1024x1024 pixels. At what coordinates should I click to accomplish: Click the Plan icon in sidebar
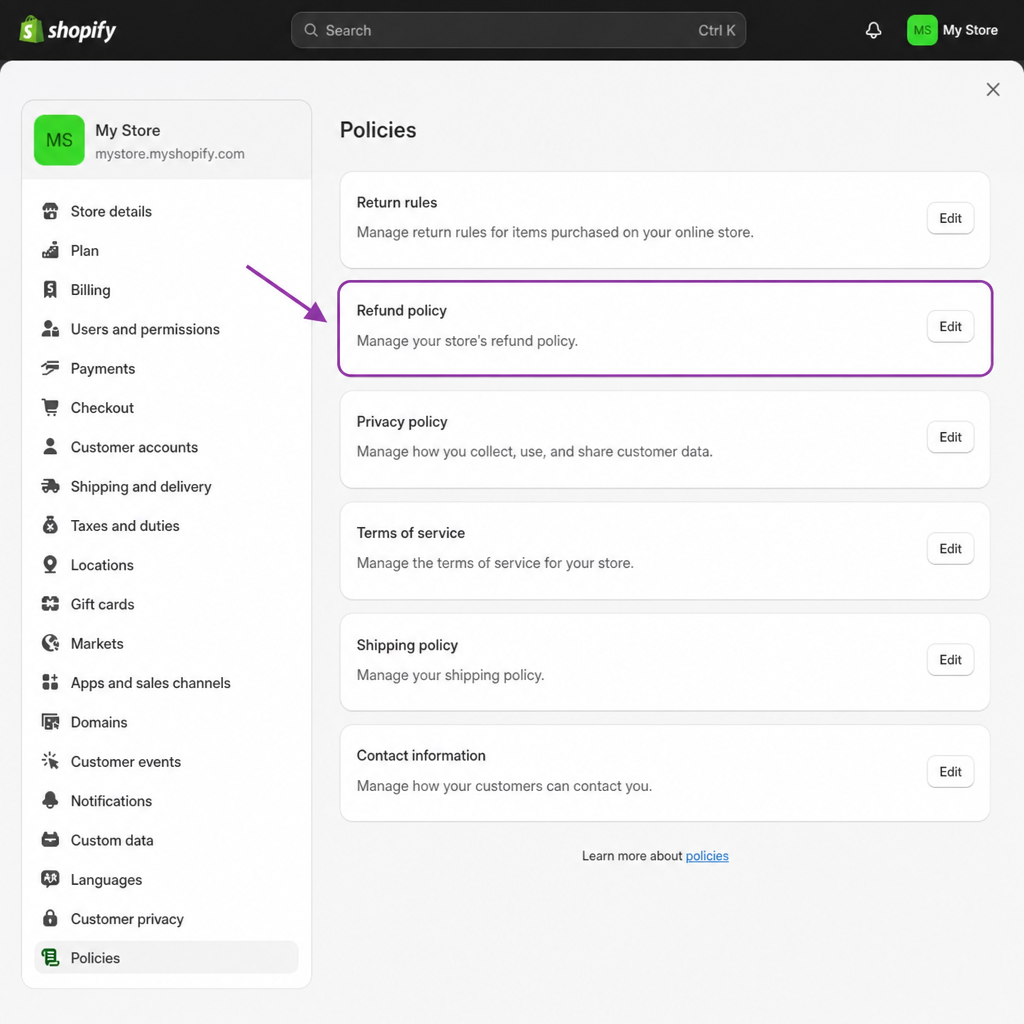[50, 250]
